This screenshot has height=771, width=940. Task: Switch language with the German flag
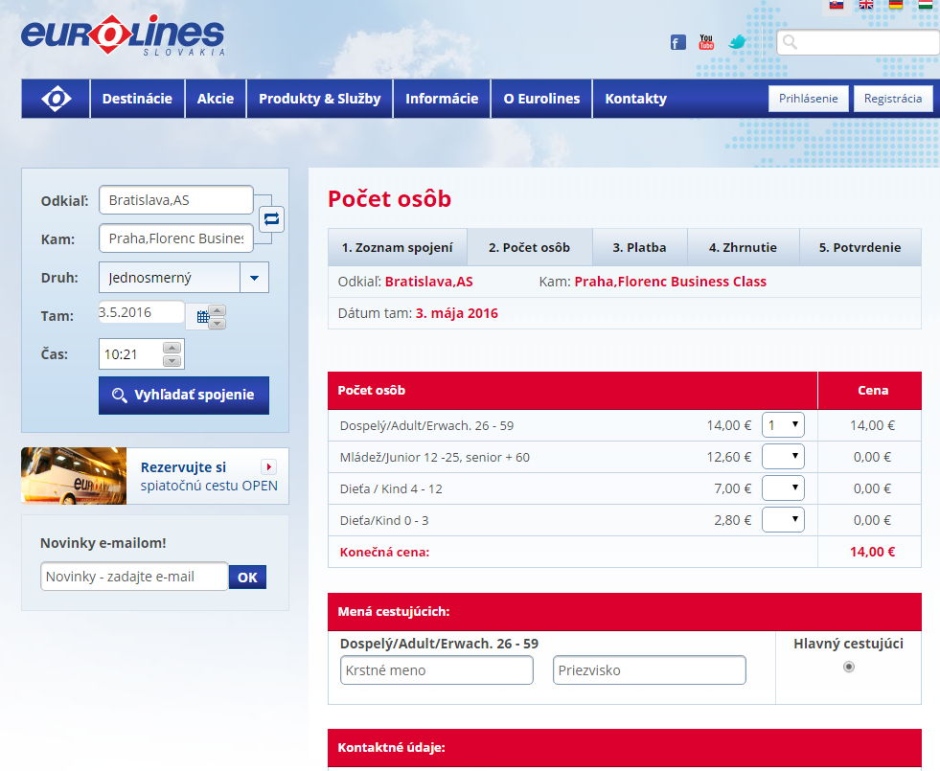coord(896,5)
